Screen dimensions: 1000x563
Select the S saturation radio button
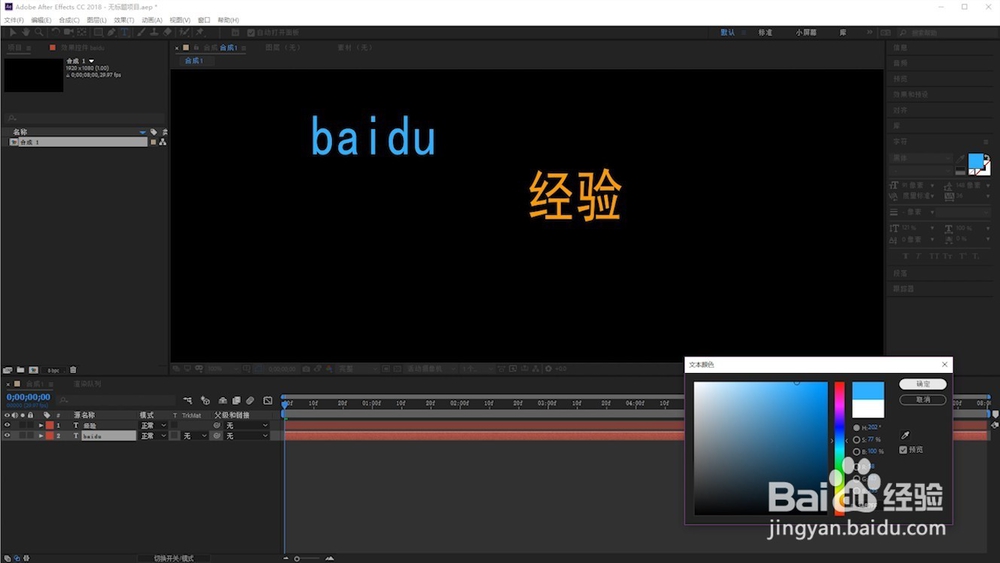pyautogui.click(x=857, y=439)
